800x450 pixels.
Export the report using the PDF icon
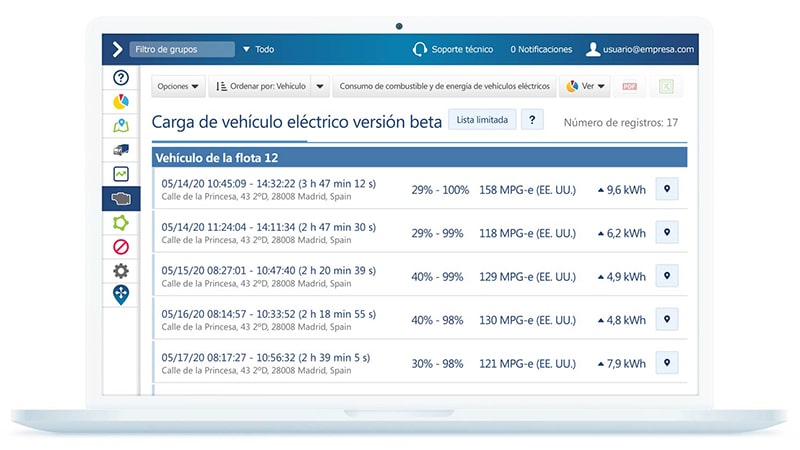[x=630, y=87]
